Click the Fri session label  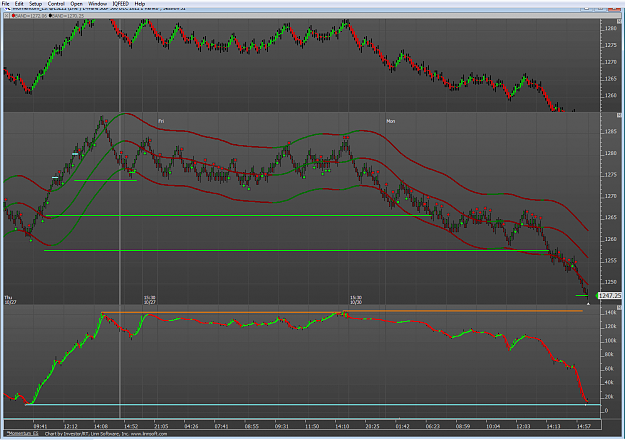161,121
